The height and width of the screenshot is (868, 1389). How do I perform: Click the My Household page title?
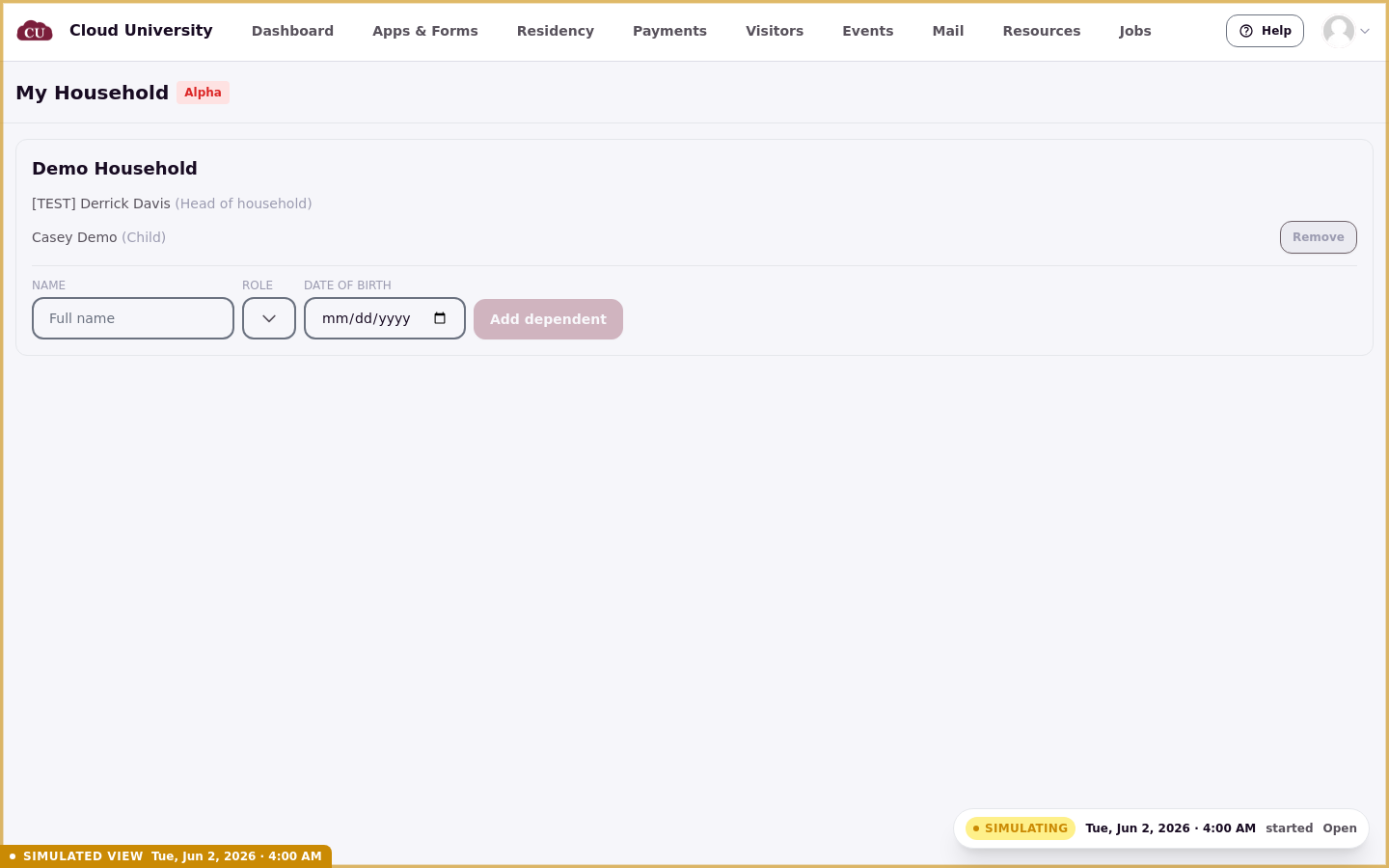click(93, 93)
